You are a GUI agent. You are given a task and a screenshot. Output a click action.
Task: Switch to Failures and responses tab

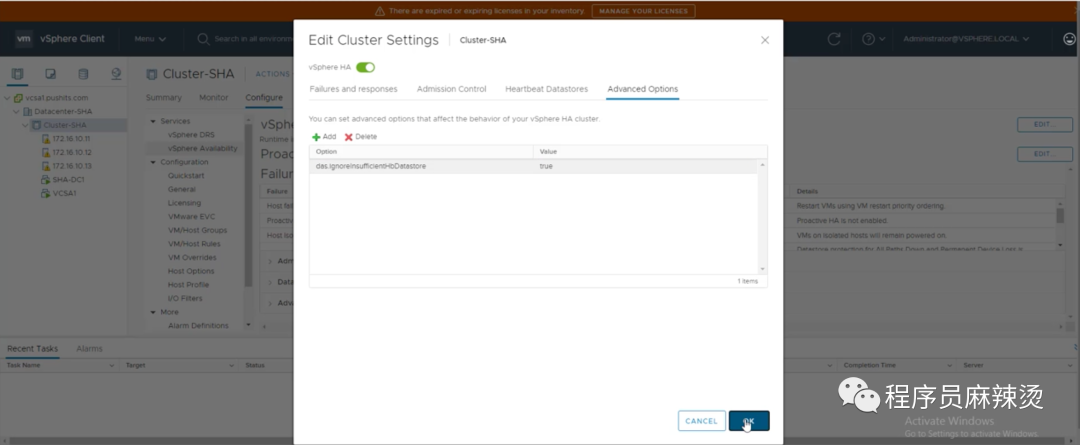click(353, 89)
